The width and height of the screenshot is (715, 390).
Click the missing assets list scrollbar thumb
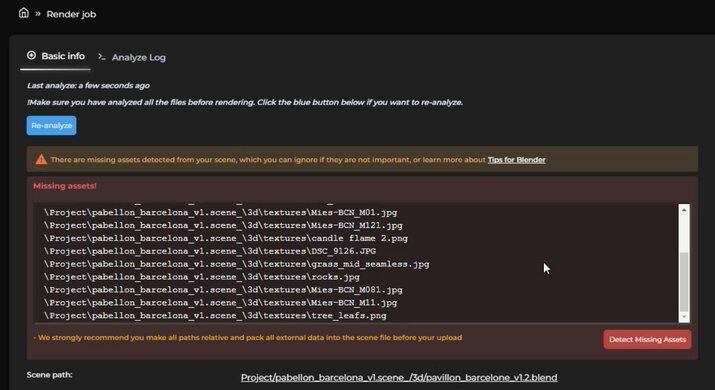(684, 281)
